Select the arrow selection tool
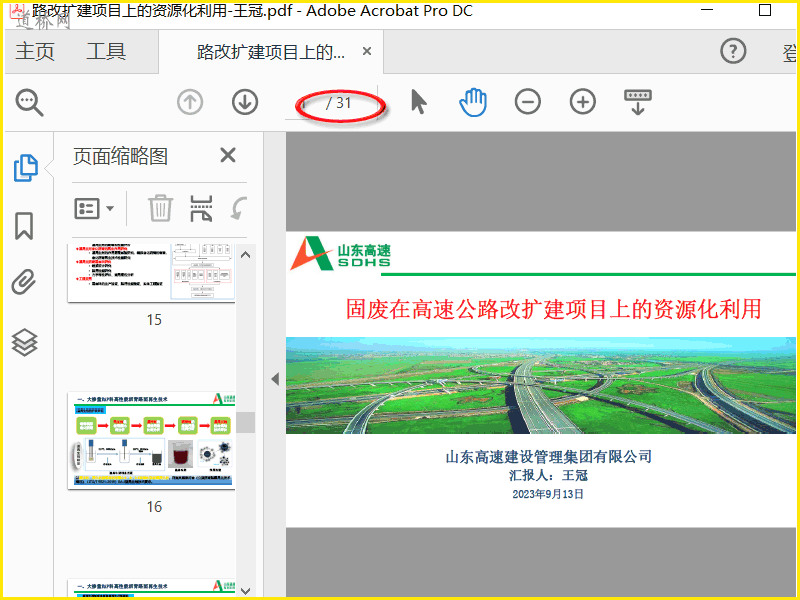The image size is (800, 600). tap(418, 102)
